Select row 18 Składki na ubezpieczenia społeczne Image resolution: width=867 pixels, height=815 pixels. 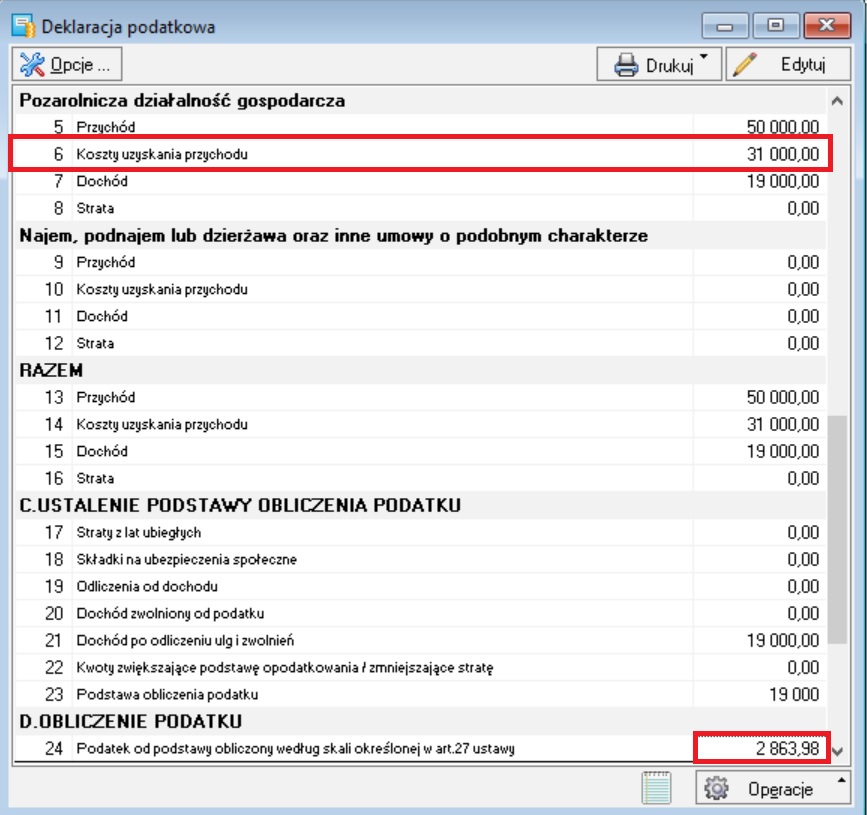coord(420,560)
